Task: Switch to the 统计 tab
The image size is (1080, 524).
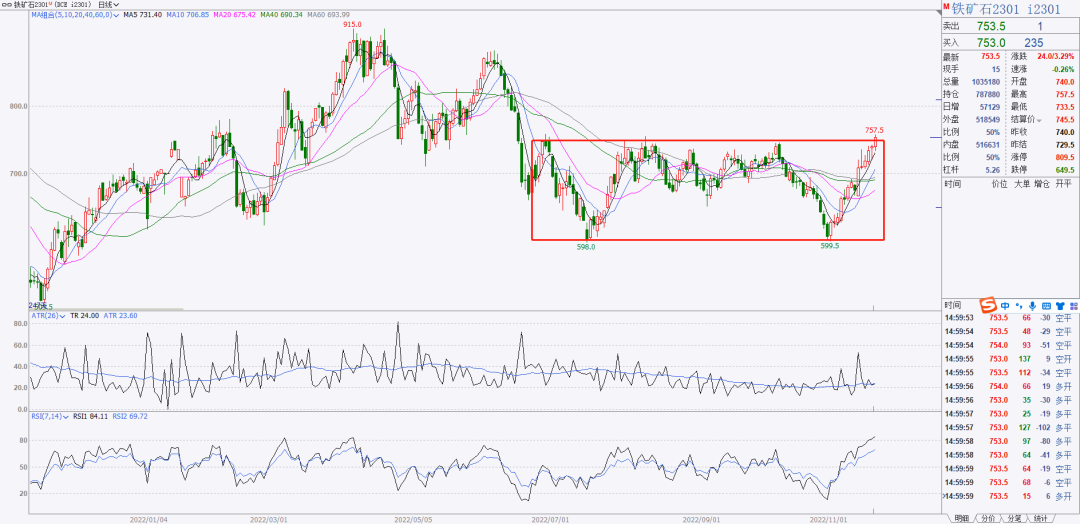Action: 1040,518
